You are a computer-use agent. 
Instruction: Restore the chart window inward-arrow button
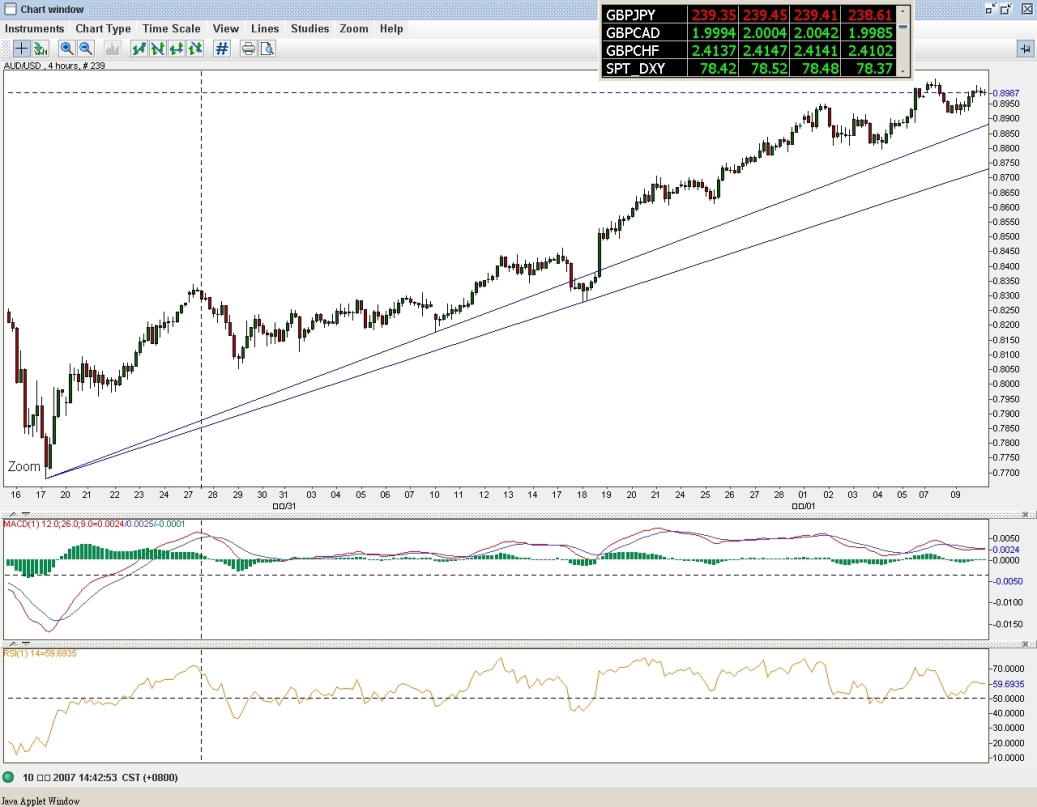point(990,9)
